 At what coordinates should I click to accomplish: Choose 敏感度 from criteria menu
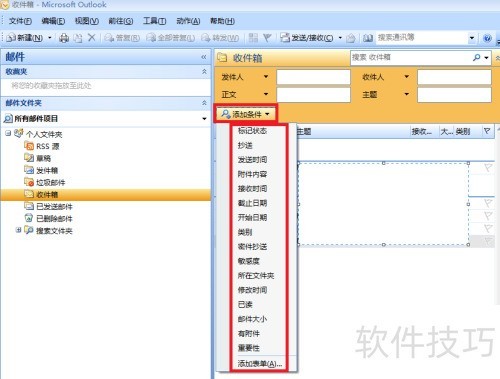pos(249,261)
